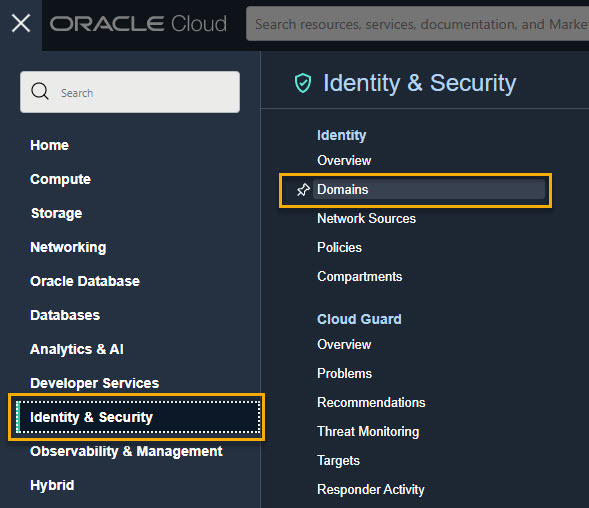Open the Developer Services category

click(x=95, y=383)
